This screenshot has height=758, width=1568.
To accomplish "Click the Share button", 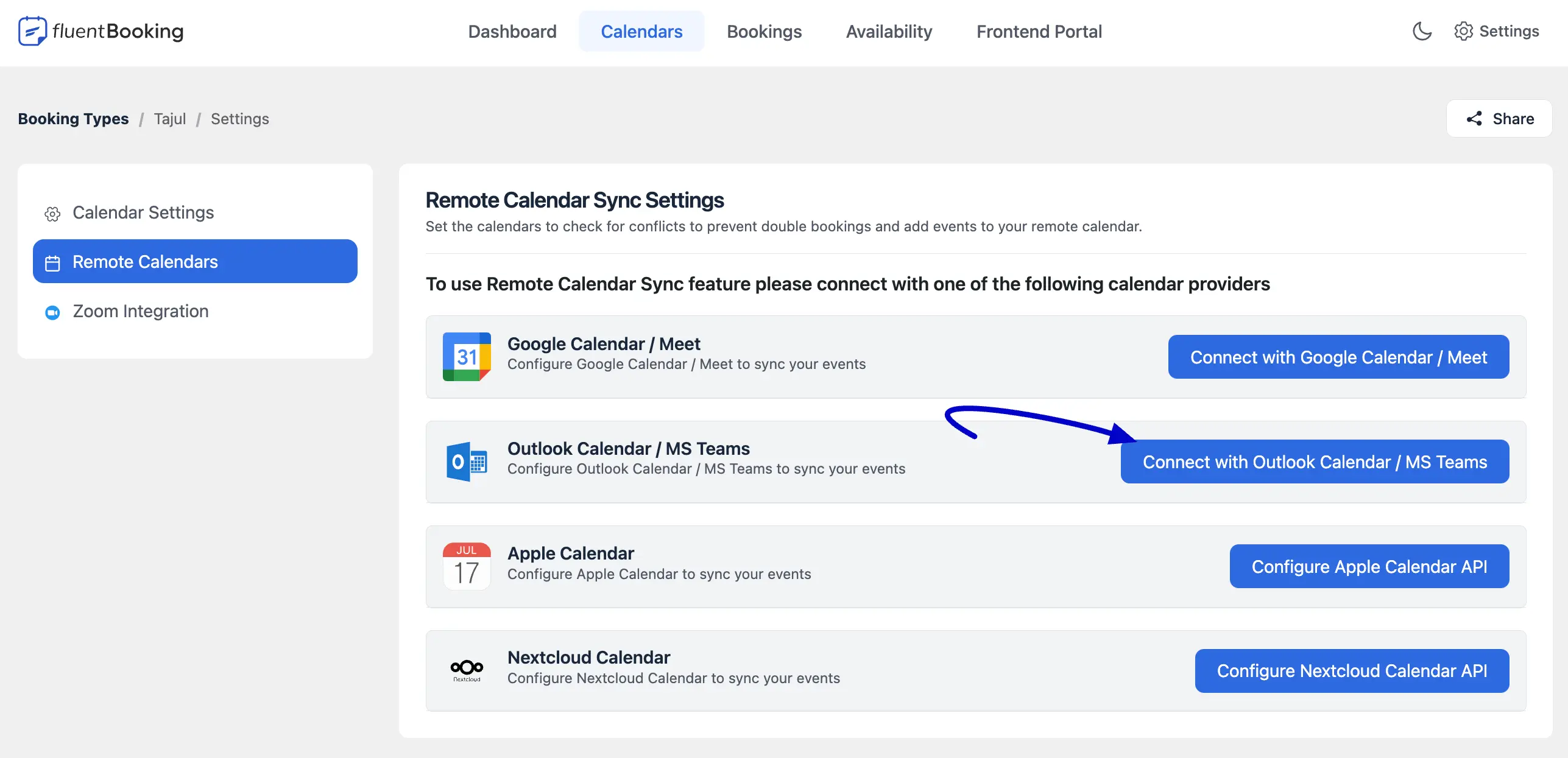I will [1499, 119].
